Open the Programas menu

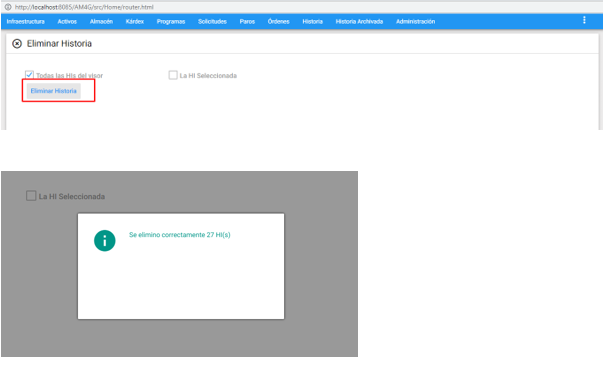[x=171, y=22]
